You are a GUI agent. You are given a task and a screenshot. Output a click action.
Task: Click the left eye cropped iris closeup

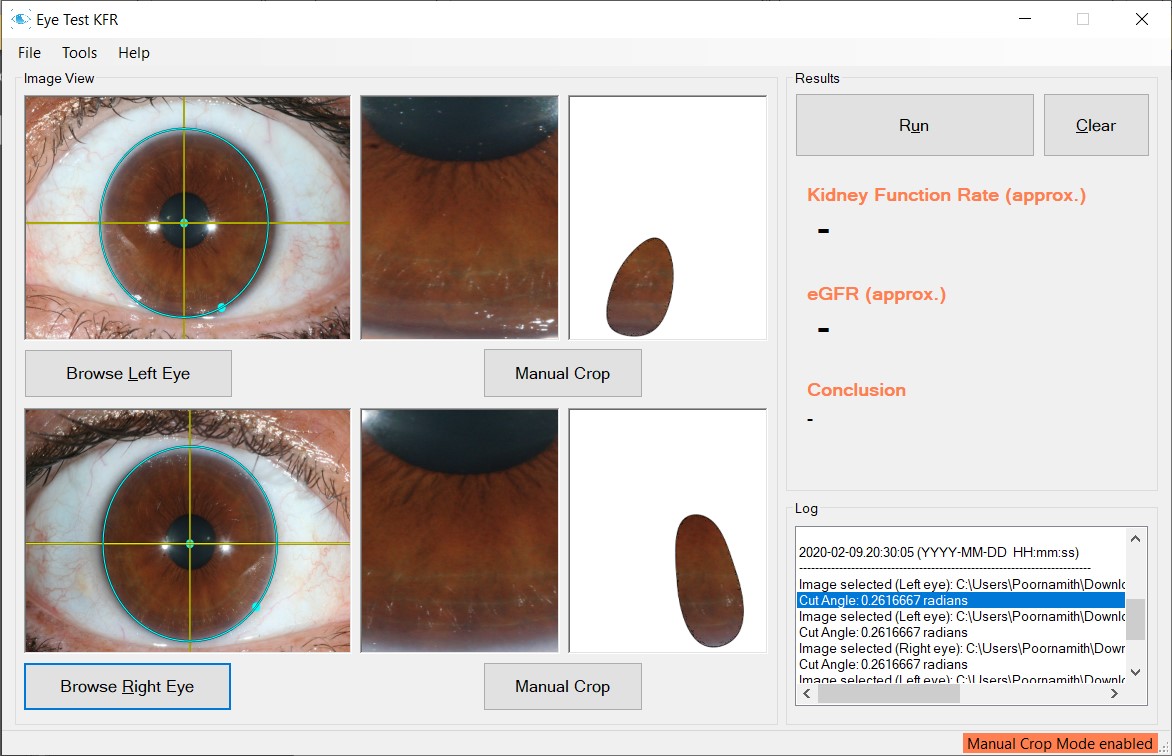[459, 218]
